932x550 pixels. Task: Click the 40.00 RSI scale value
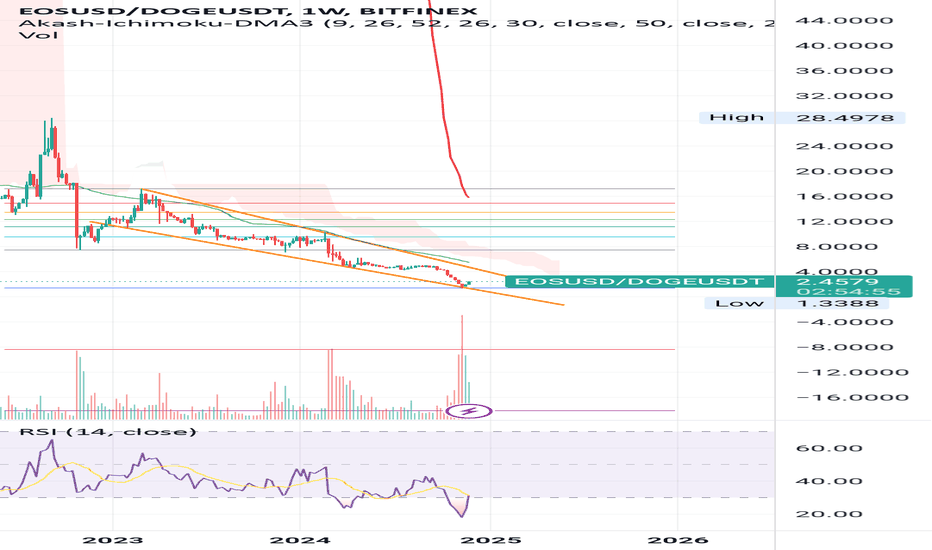click(x=829, y=482)
